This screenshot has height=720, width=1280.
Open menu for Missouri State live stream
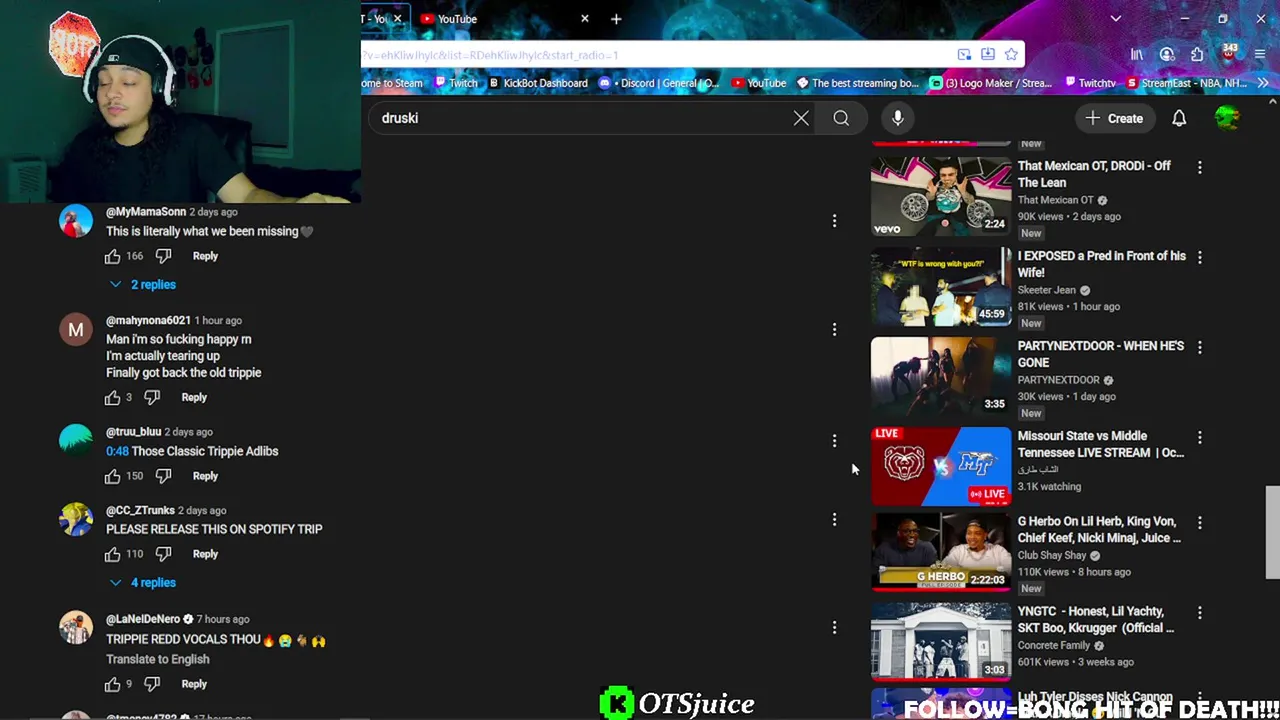coord(1200,437)
